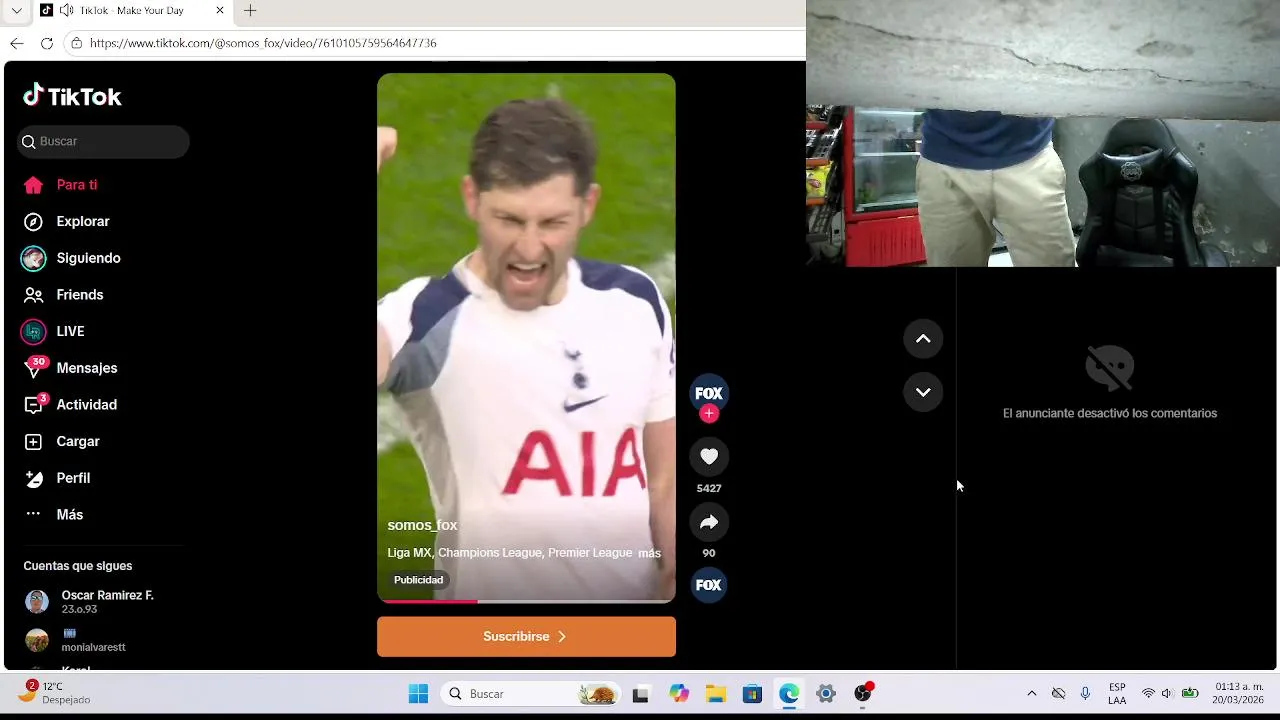This screenshot has width=1280, height=720.
Task: Click the Suscribirse button
Action: click(x=526, y=636)
